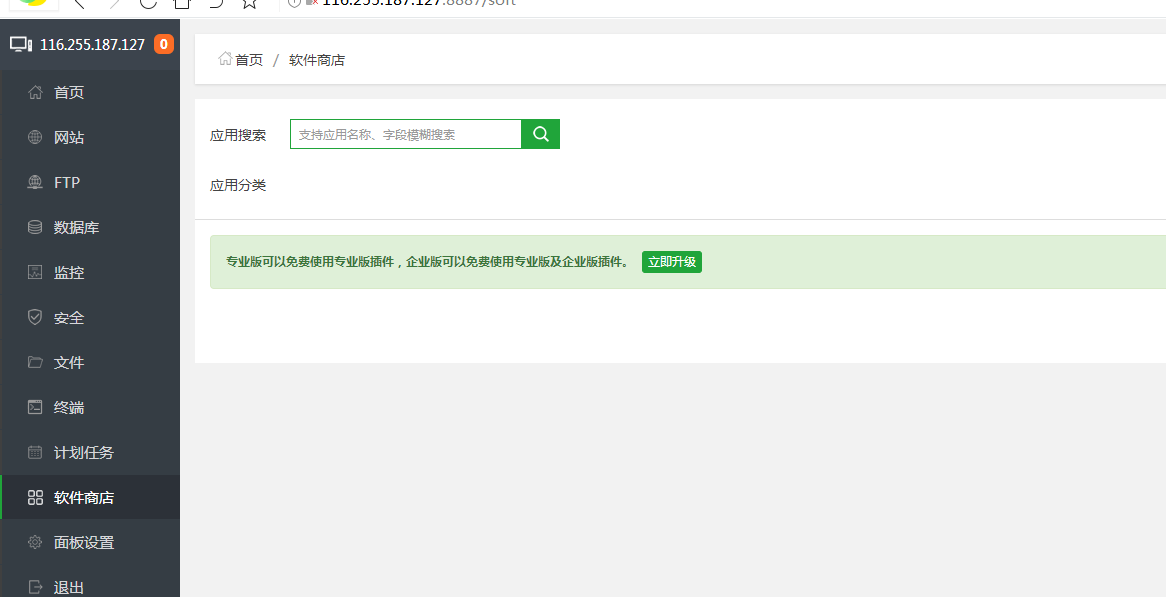This screenshot has height=597, width=1166.
Task: Go to 网站 website management
Action: (x=68, y=138)
